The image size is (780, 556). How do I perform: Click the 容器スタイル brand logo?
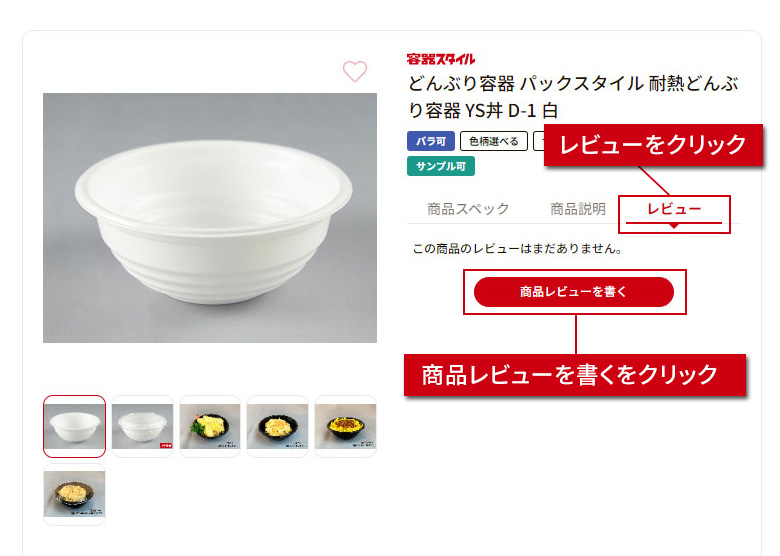(441, 59)
